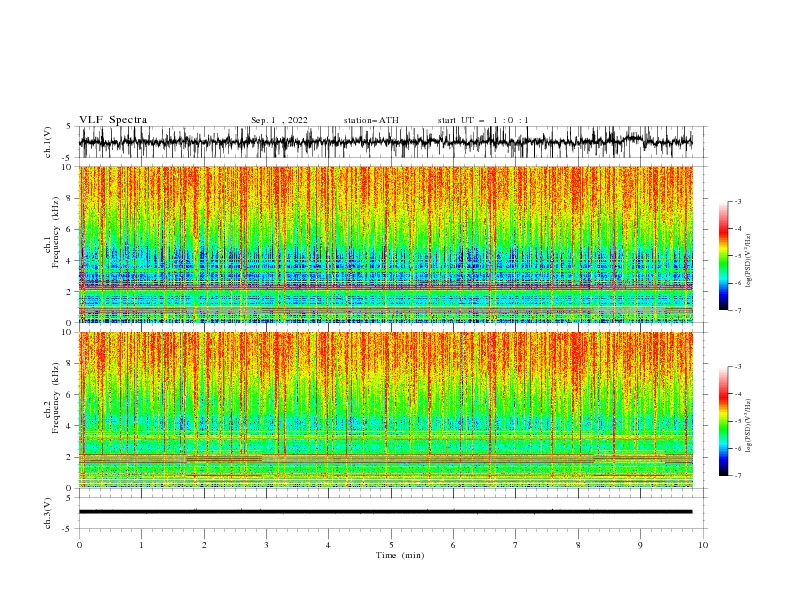The image size is (792, 612).
Task: Click the ch.2 color bar log(PSD) label
Action: point(749,426)
